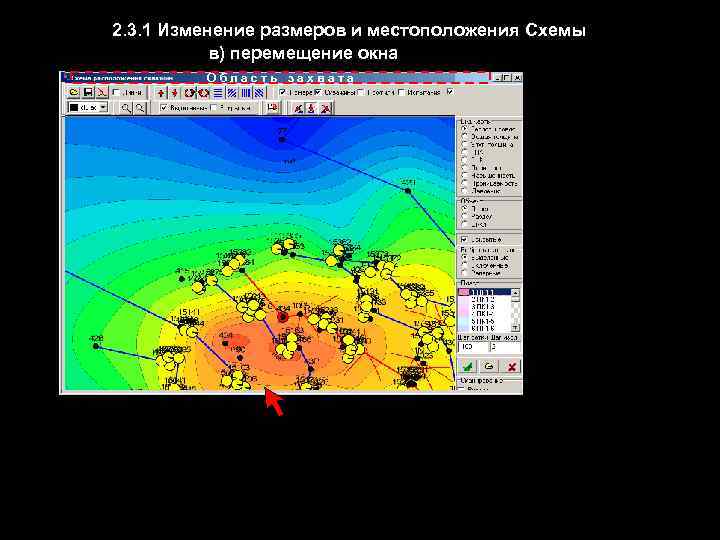Image resolution: width=720 pixels, height=540 pixels.
Task: Click the red X cancel button
Action: click(x=511, y=366)
